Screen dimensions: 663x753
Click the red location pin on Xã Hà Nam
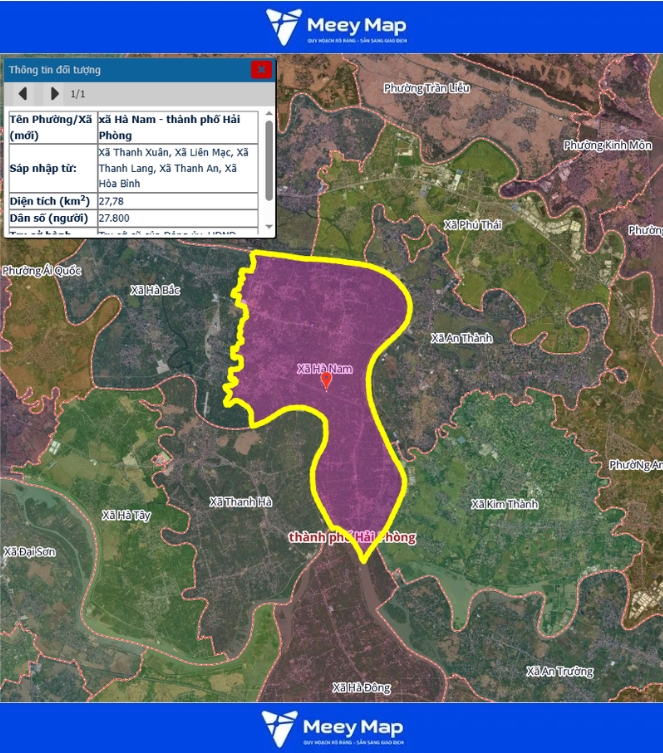click(325, 380)
